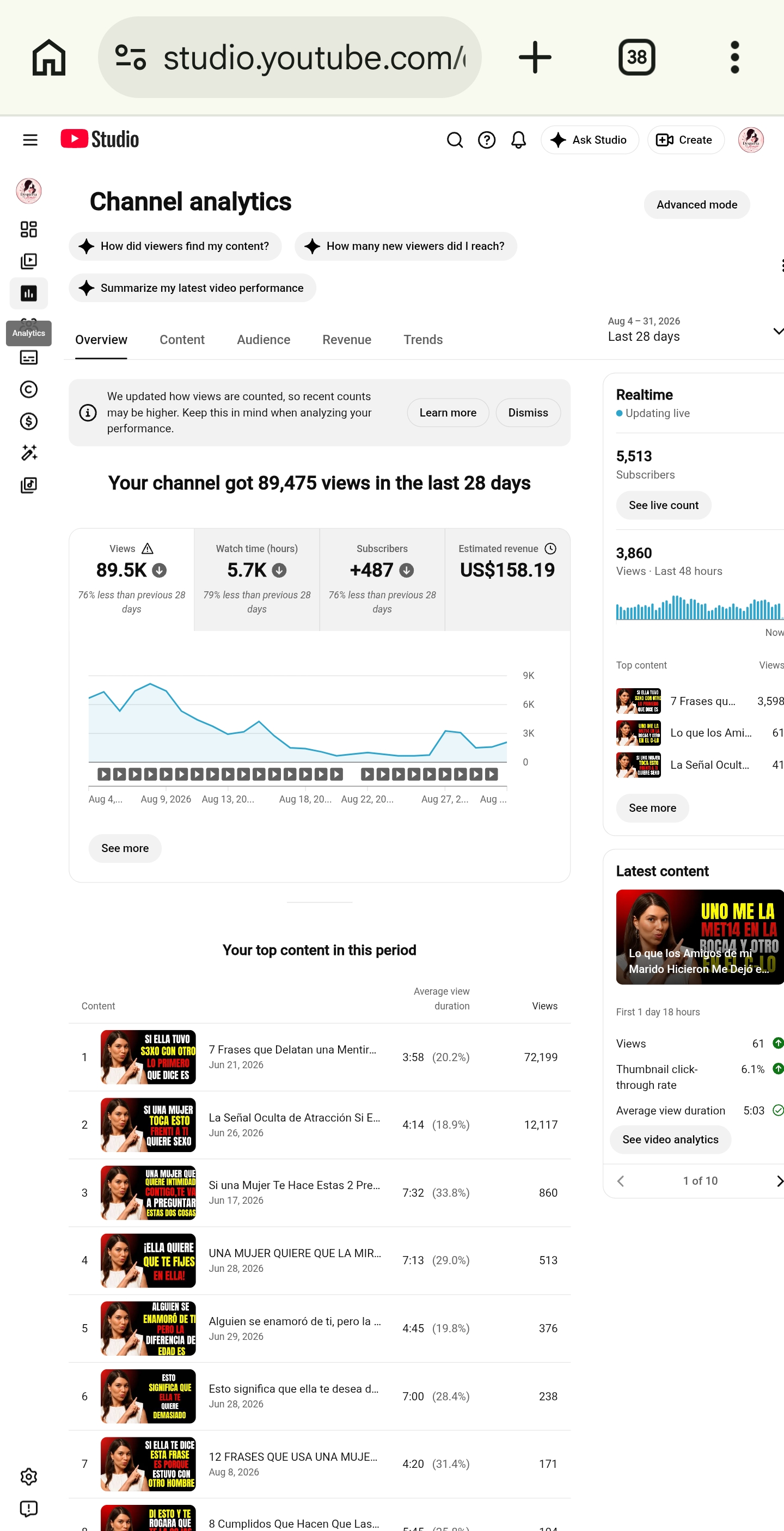The image size is (784, 1531).
Task: Go to previous latest content item arrow
Action: pos(621,1180)
